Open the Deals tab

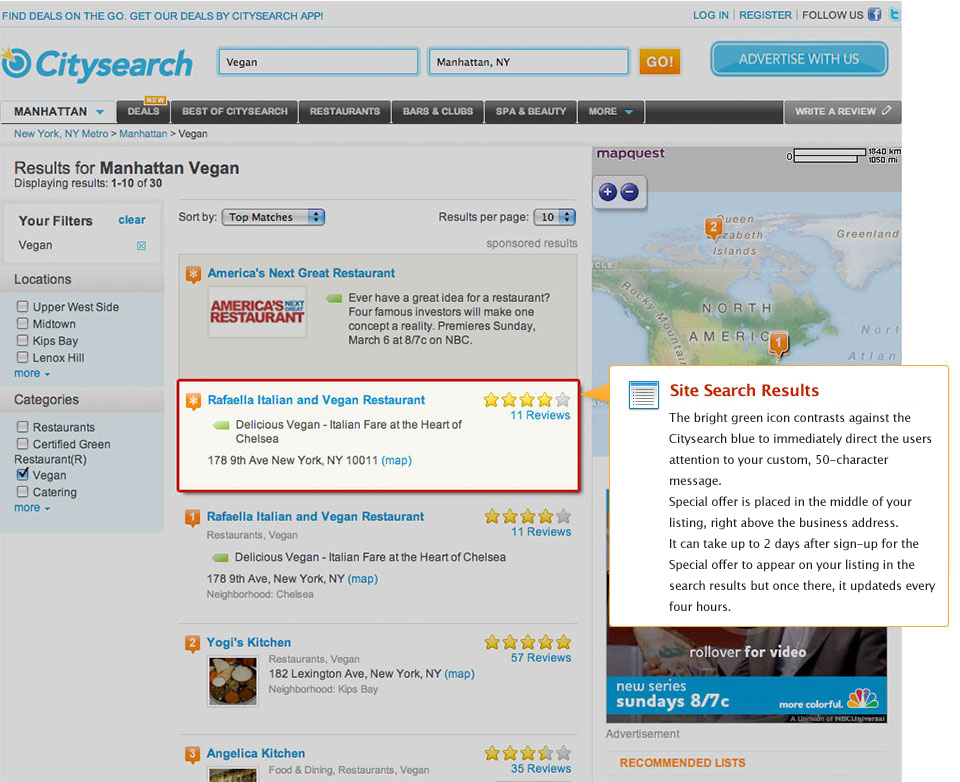click(143, 111)
